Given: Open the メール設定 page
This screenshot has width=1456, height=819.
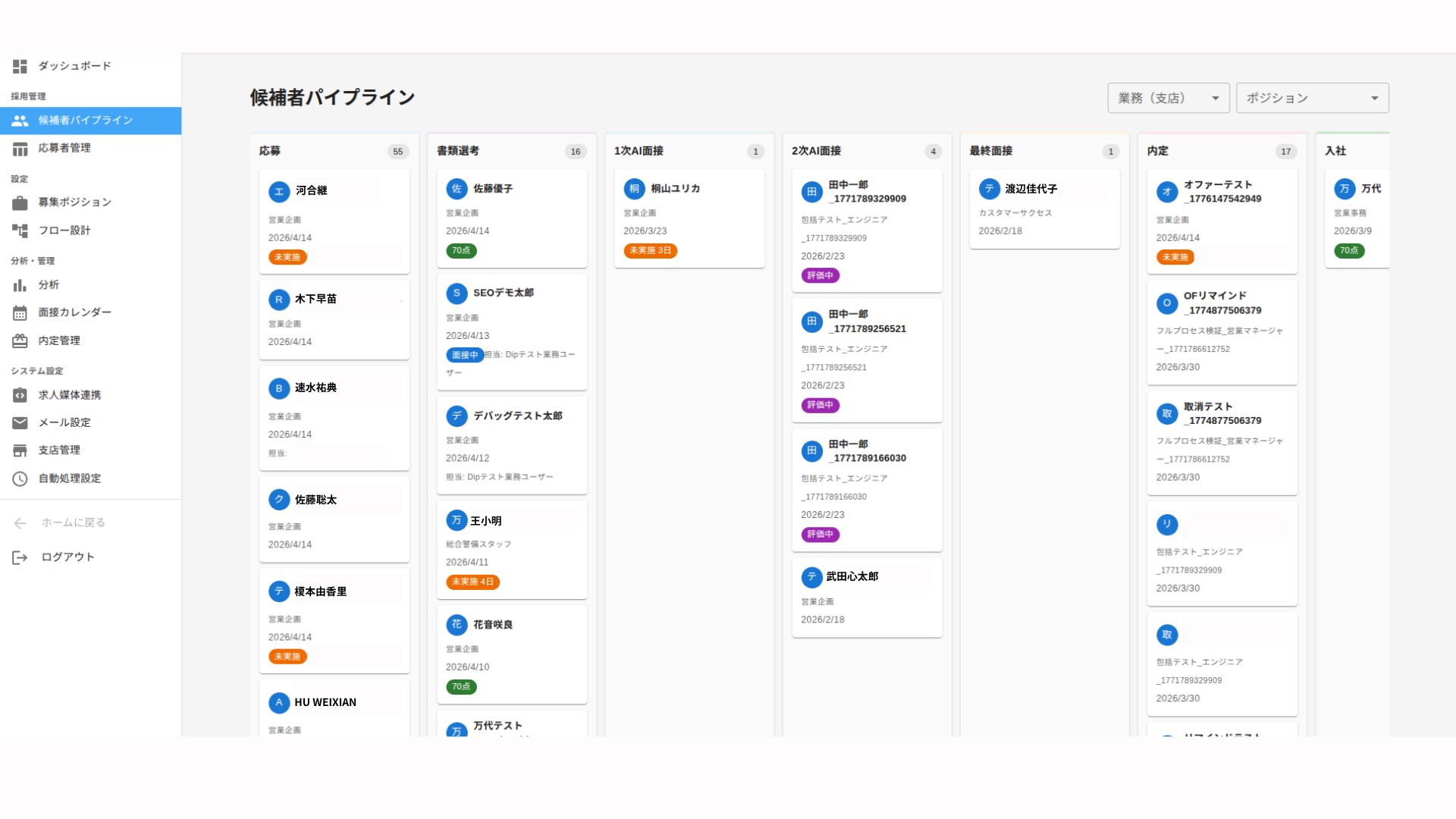Looking at the screenshot, I should 91,423.
